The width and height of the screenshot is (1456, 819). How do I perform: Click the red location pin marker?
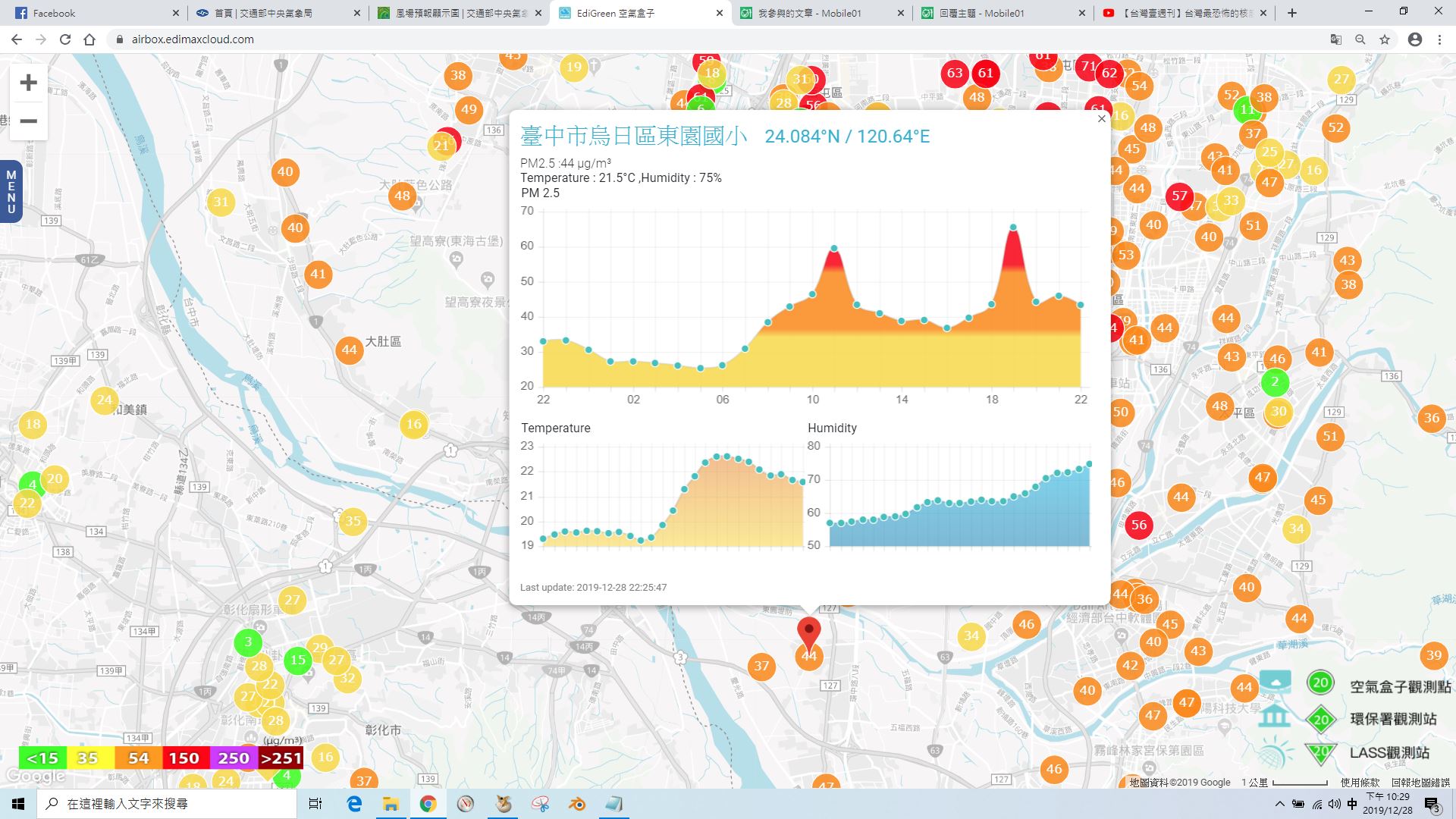(x=809, y=634)
